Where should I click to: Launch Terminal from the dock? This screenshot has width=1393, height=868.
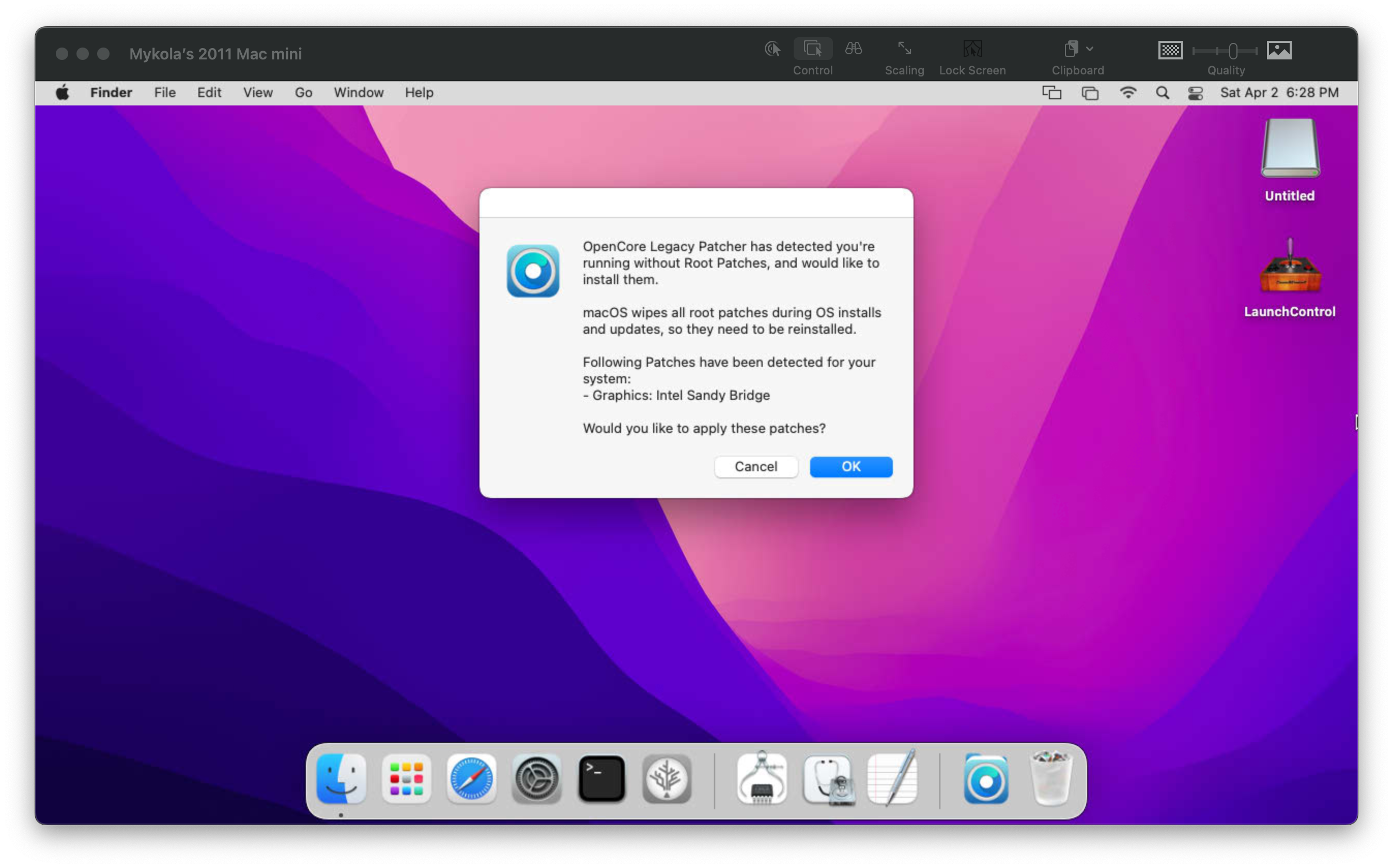click(601, 779)
